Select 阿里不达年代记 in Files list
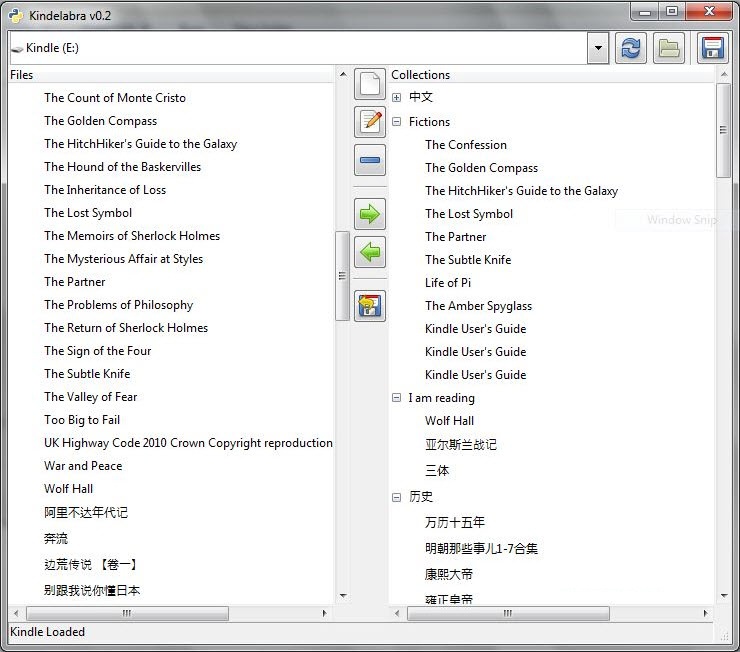The width and height of the screenshot is (740, 652). (86, 512)
